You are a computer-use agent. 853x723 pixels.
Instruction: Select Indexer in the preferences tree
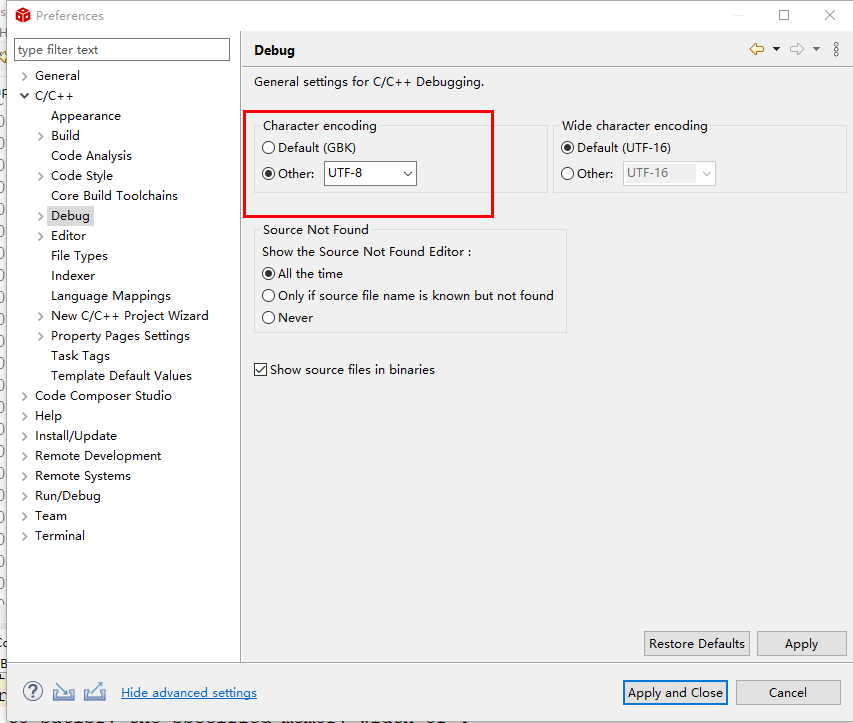click(x=73, y=276)
